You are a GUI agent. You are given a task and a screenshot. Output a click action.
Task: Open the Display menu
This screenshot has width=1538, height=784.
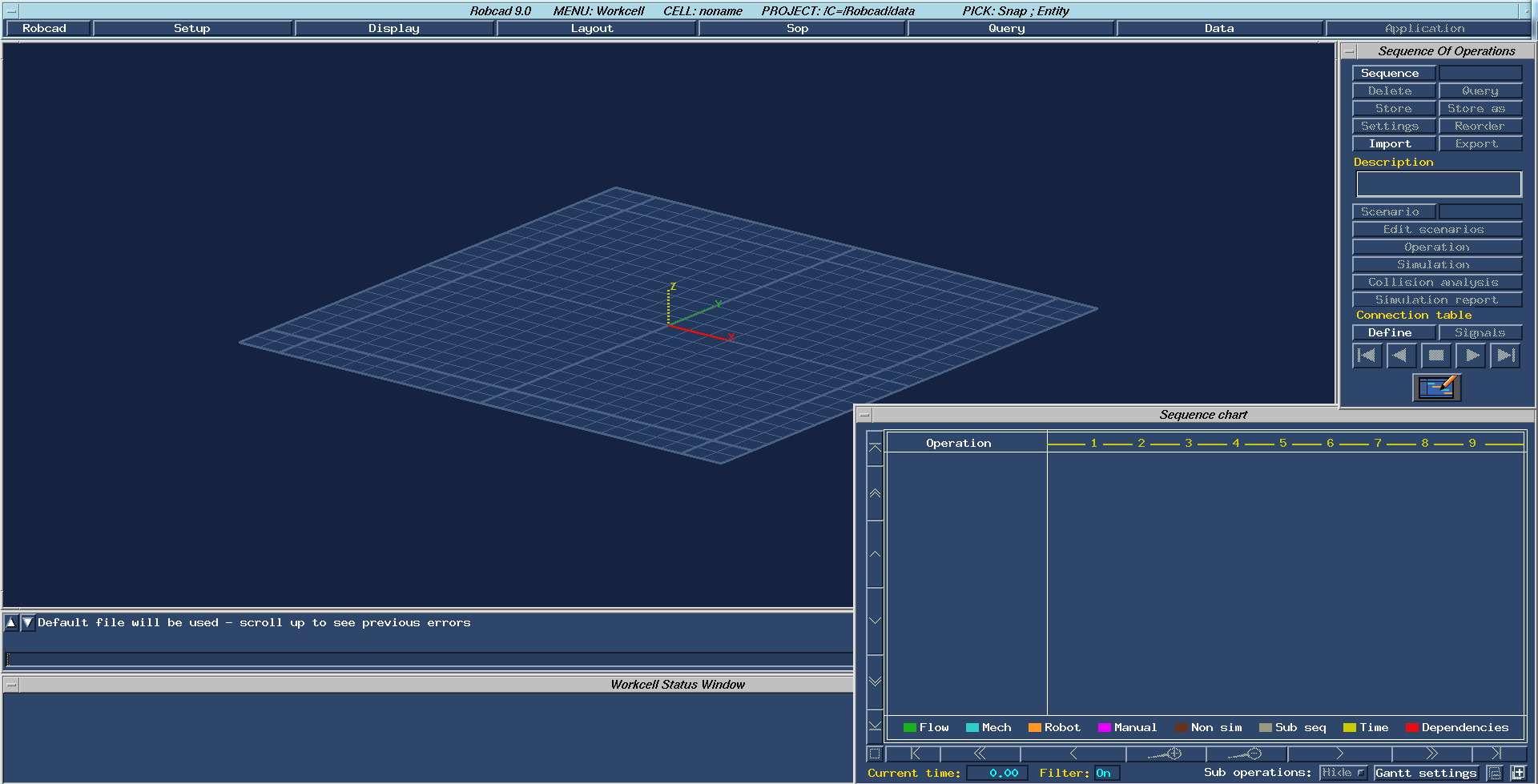click(x=394, y=28)
